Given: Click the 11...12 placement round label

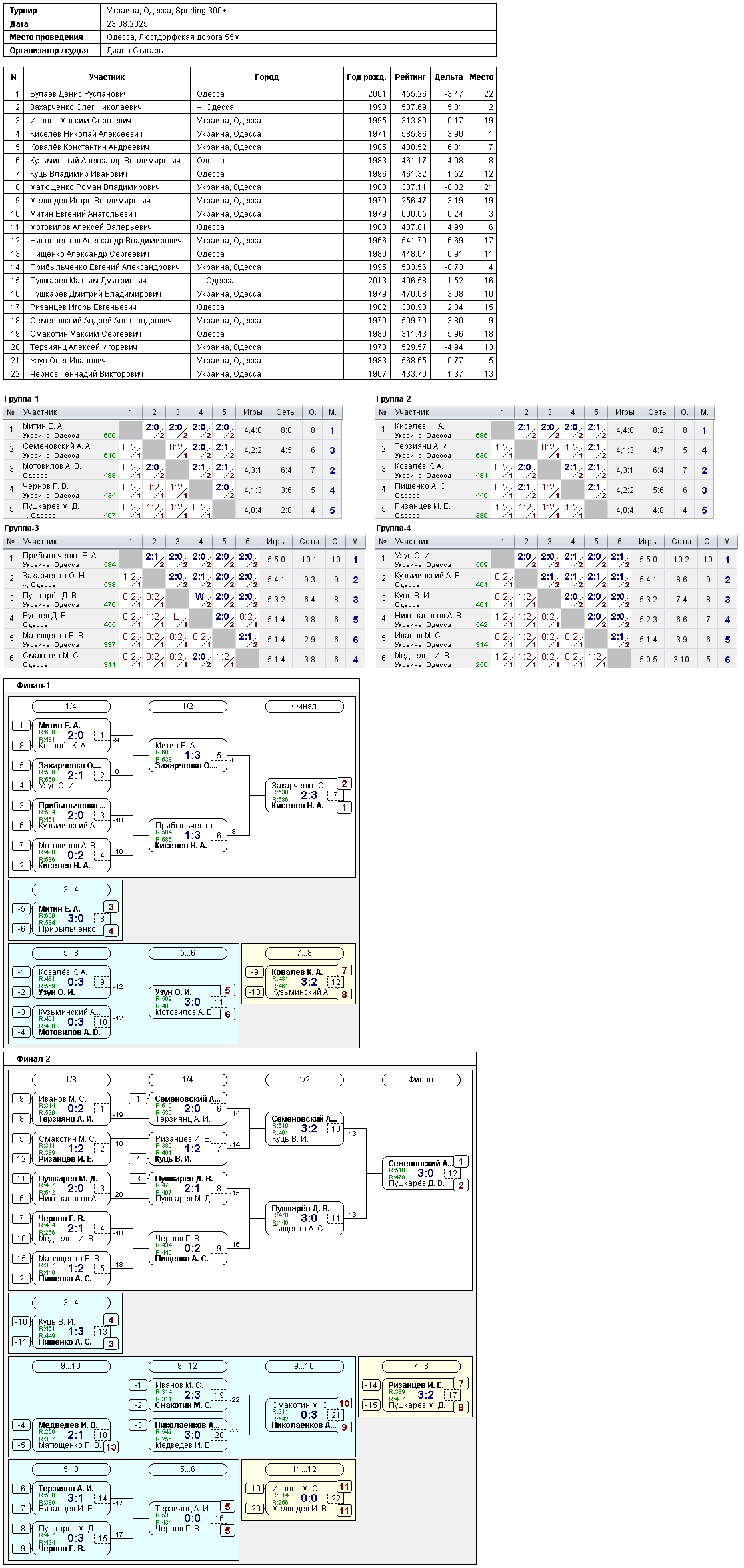Looking at the screenshot, I should click(x=305, y=1469).
